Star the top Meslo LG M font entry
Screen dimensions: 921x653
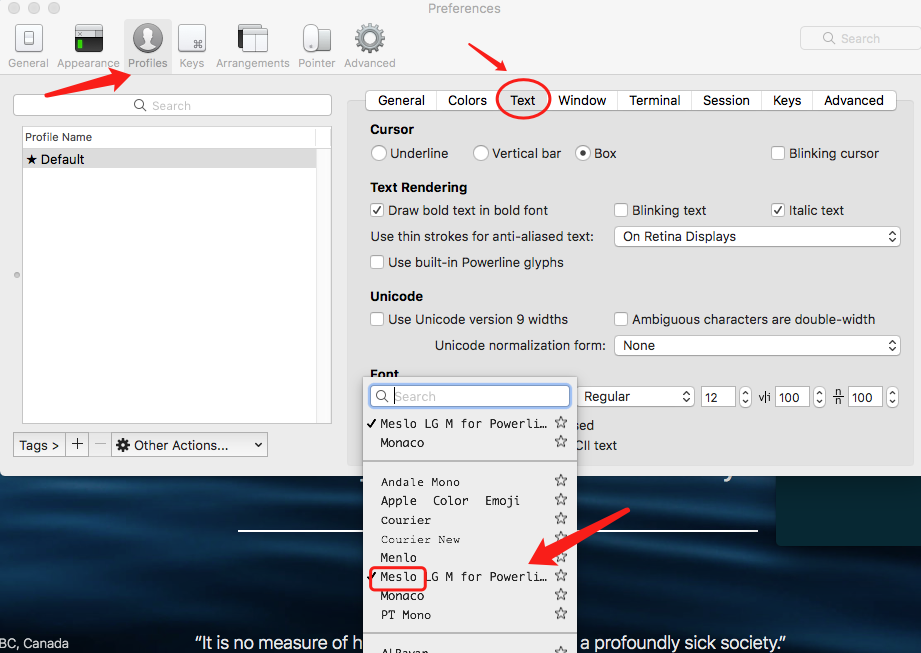[561, 422]
